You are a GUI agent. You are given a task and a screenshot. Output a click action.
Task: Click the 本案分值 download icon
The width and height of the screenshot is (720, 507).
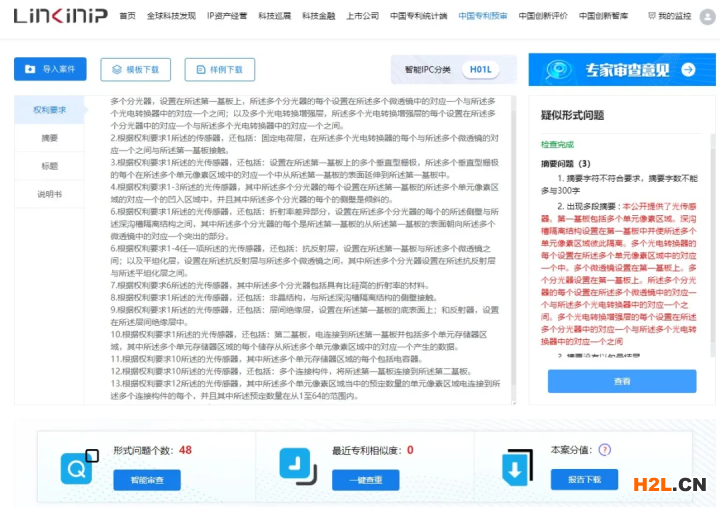517,467
